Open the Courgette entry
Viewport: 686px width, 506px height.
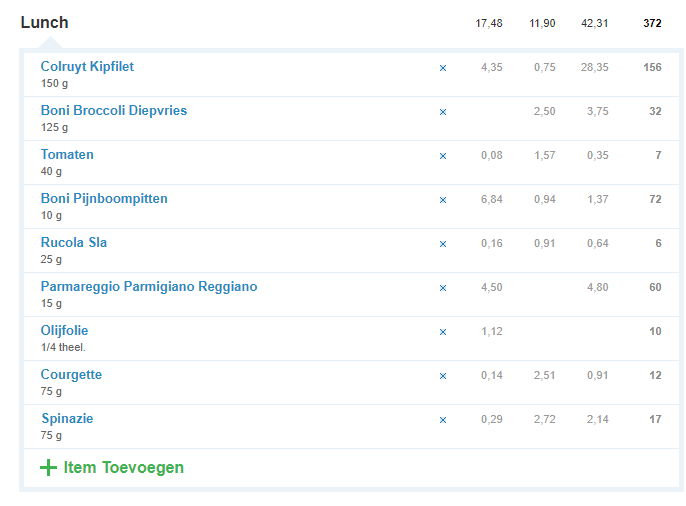point(71,375)
